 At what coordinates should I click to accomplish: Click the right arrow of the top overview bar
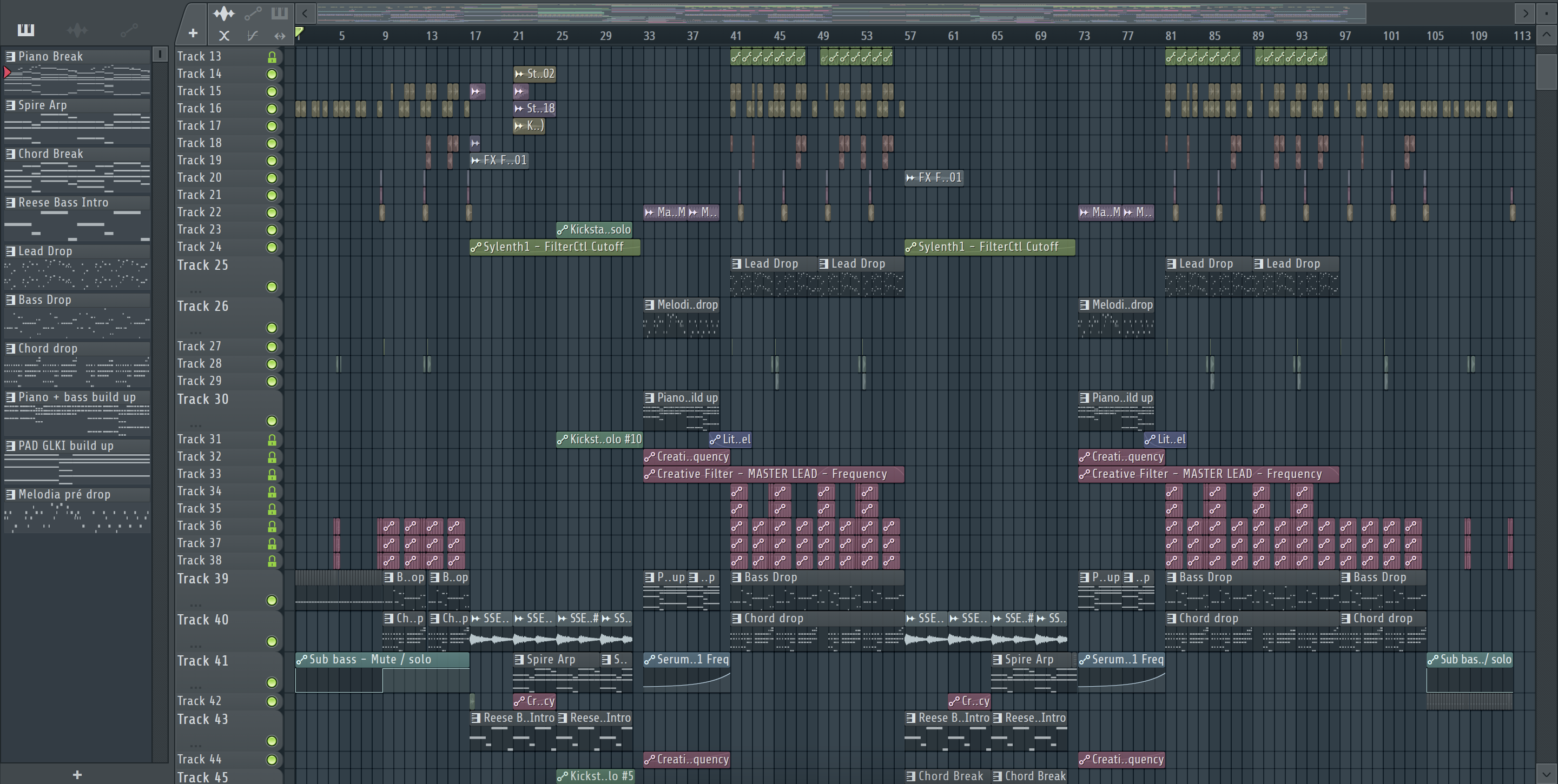1526,12
